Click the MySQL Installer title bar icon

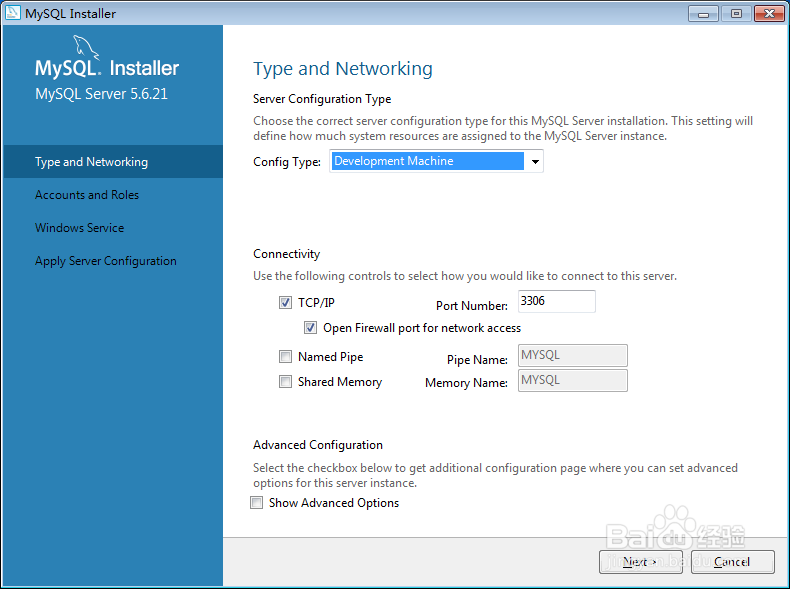13,13
